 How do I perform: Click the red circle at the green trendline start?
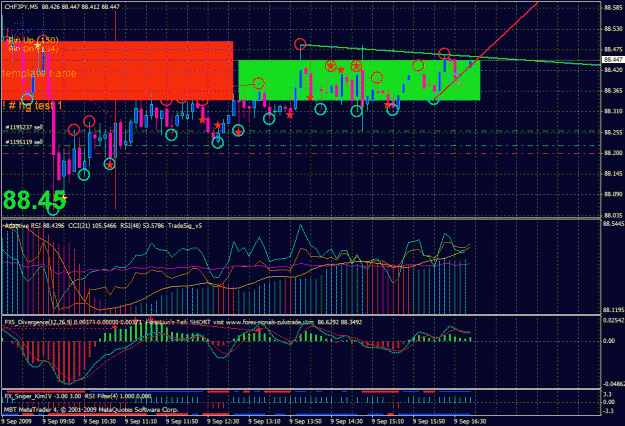[x=300, y=44]
